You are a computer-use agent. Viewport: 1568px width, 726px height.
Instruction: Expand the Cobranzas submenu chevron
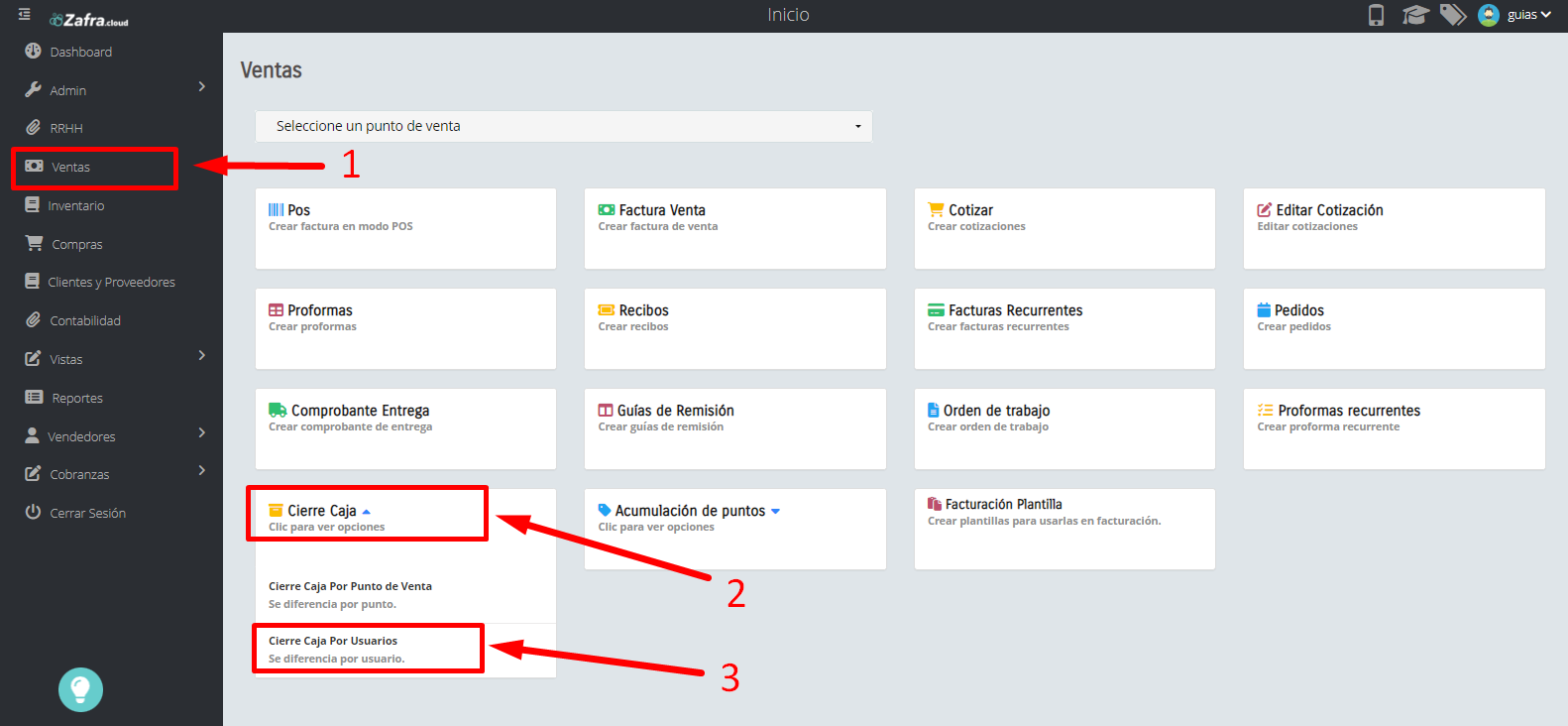(202, 470)
